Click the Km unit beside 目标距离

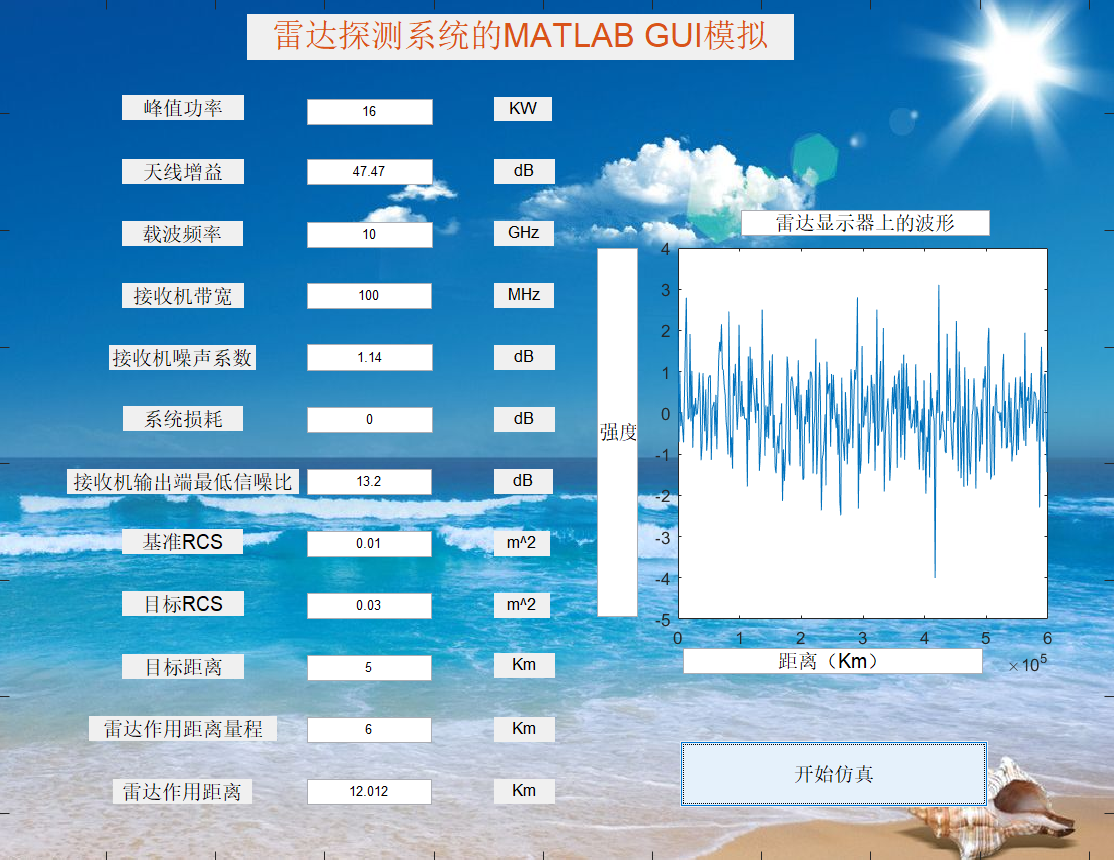[524, 665]
